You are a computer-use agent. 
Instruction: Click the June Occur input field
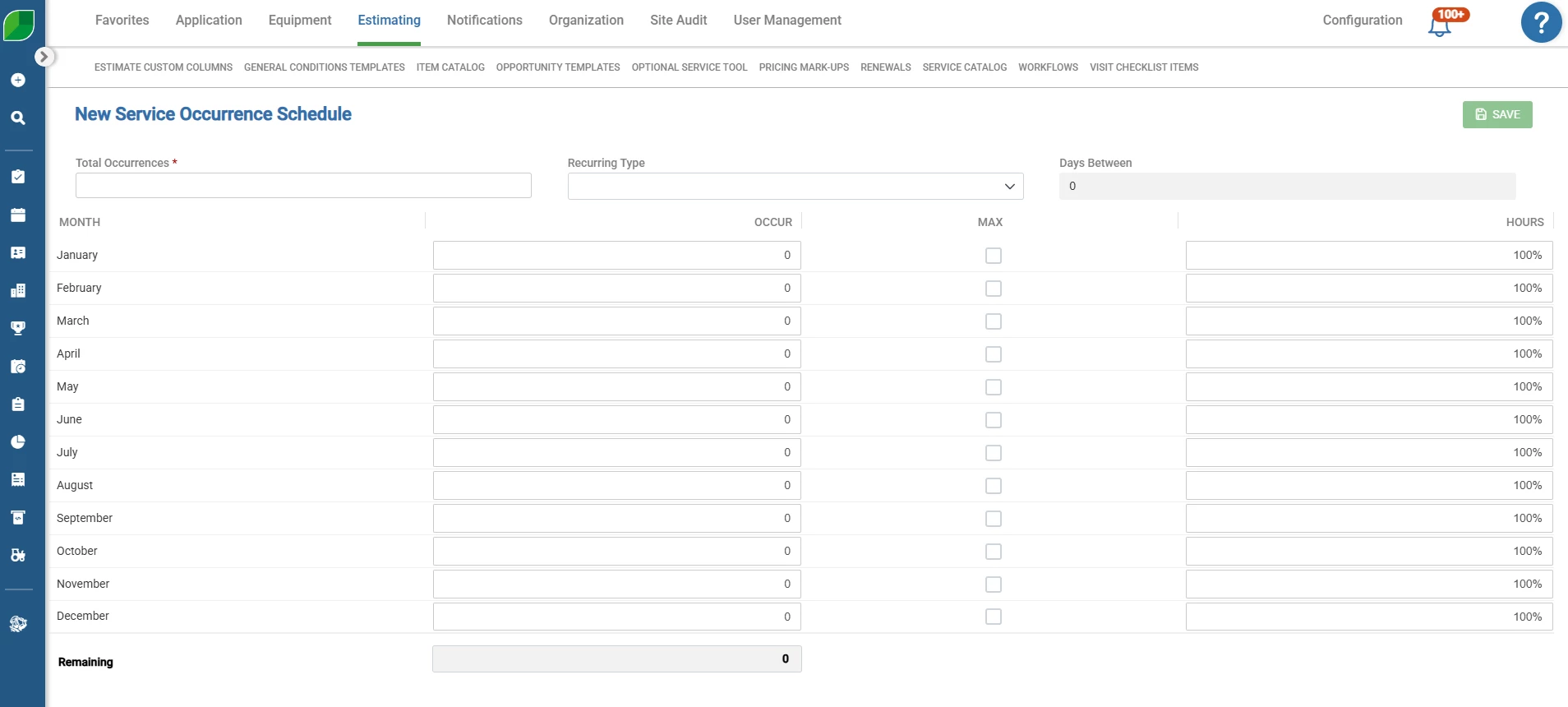[617, 419]
